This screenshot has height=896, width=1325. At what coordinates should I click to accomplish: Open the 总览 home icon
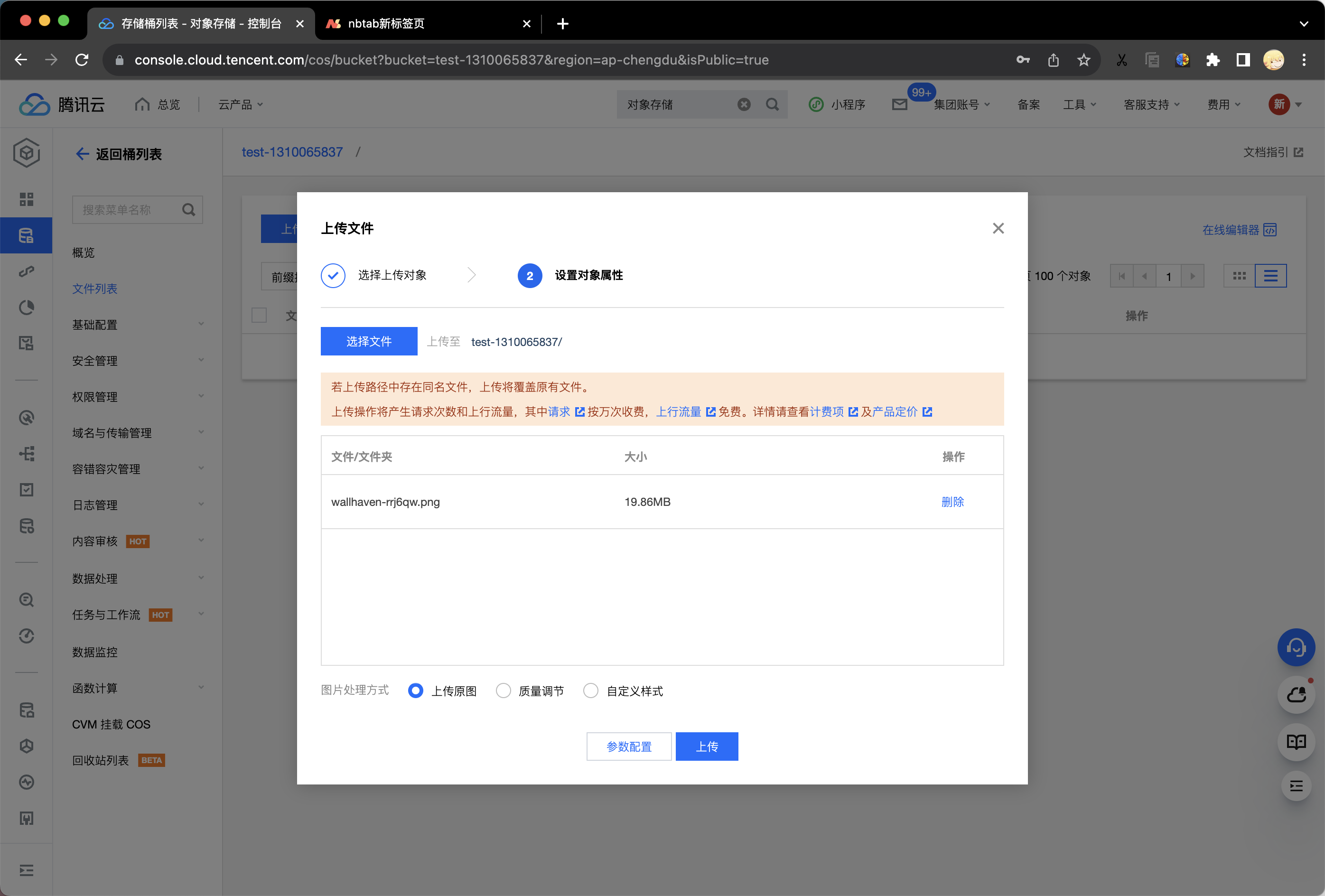(x=142, y=104)
